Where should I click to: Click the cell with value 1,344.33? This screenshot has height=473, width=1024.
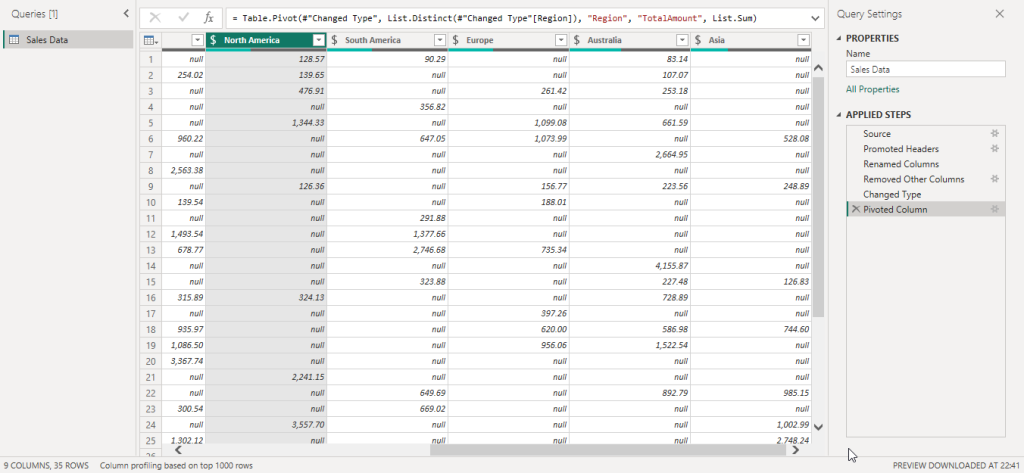pyautogui.click(x=266, y=123)
